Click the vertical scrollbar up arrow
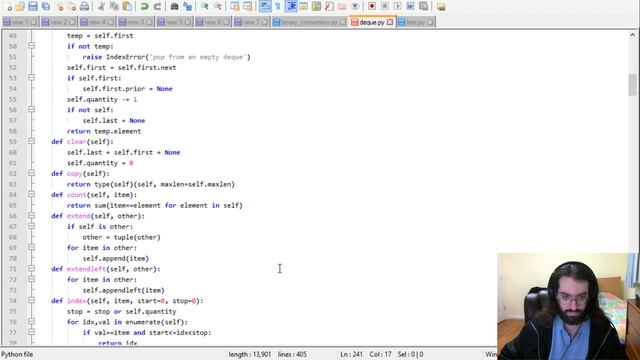640x360 pixels. click(x=632, y=35)
